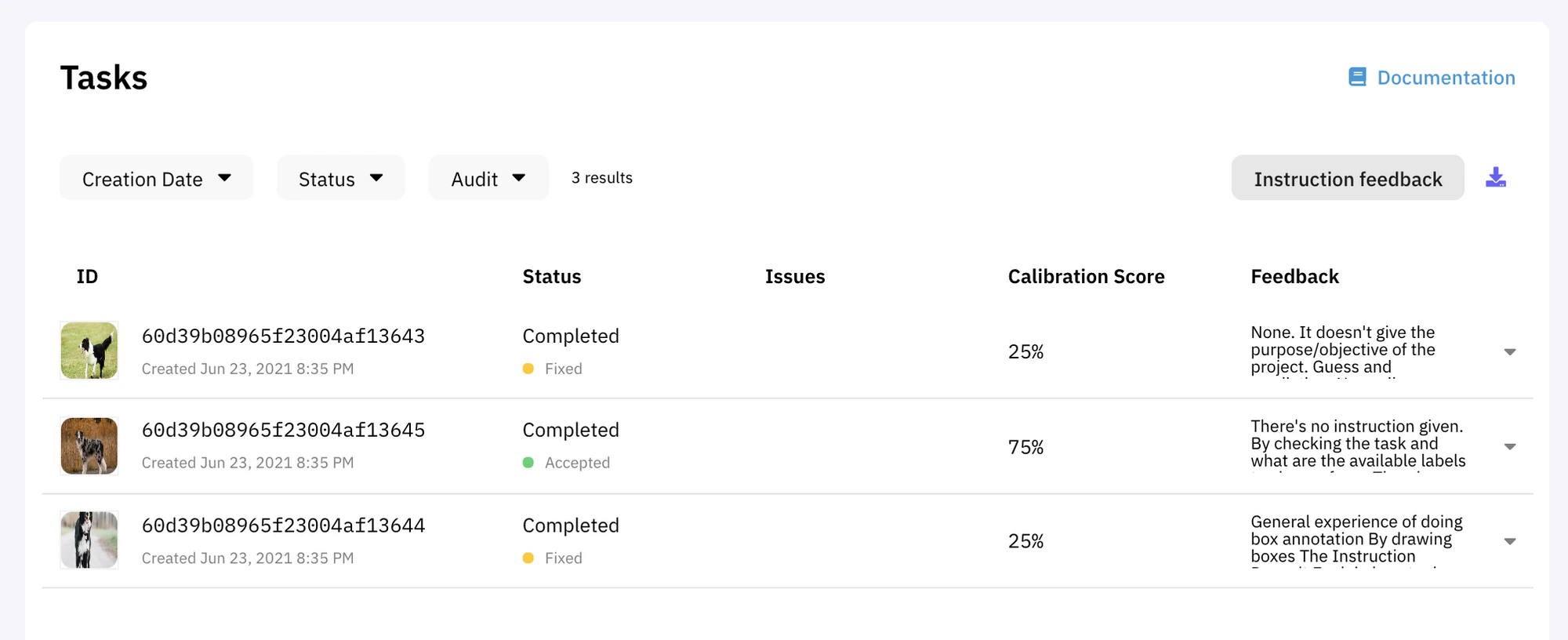Expand feedback for task ending 13643
Screen dimensions: 1568x640
click(x=1510, y=351)
